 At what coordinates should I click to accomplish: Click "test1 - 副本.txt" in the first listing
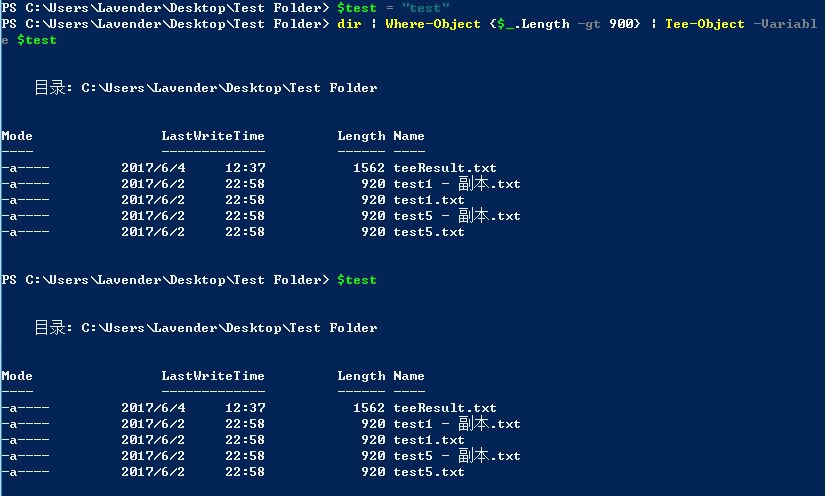click(x=457, y=184)
